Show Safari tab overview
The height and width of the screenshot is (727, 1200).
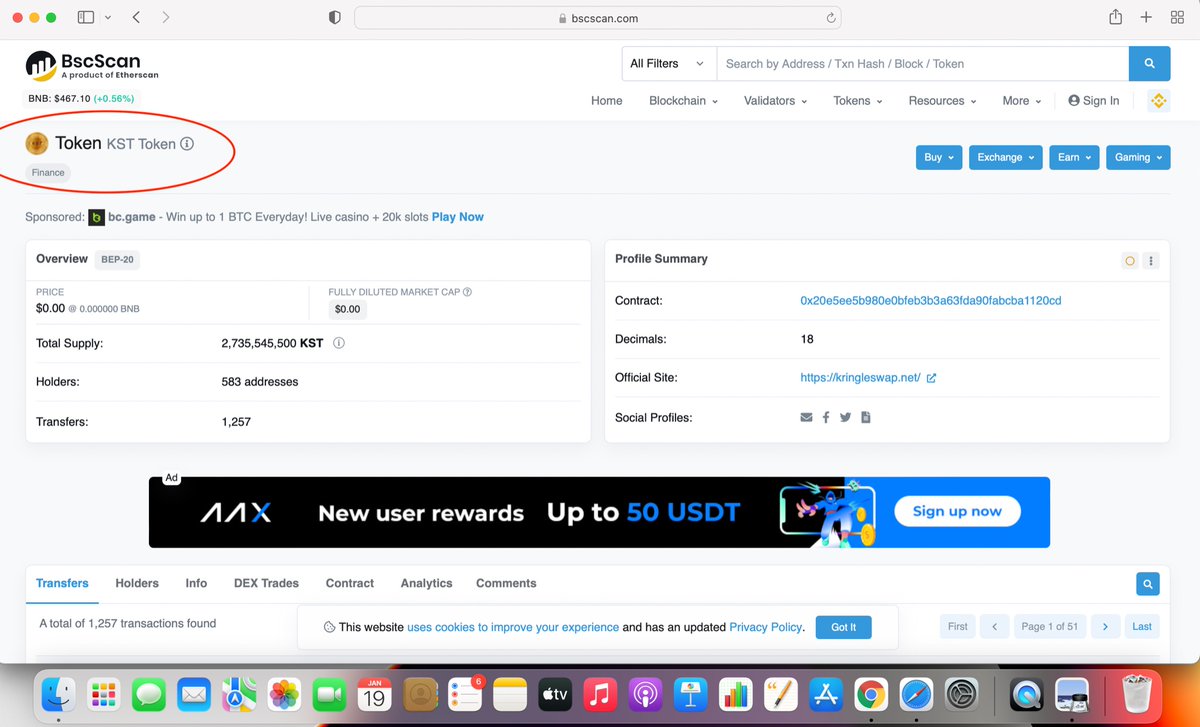(1177, 18)
